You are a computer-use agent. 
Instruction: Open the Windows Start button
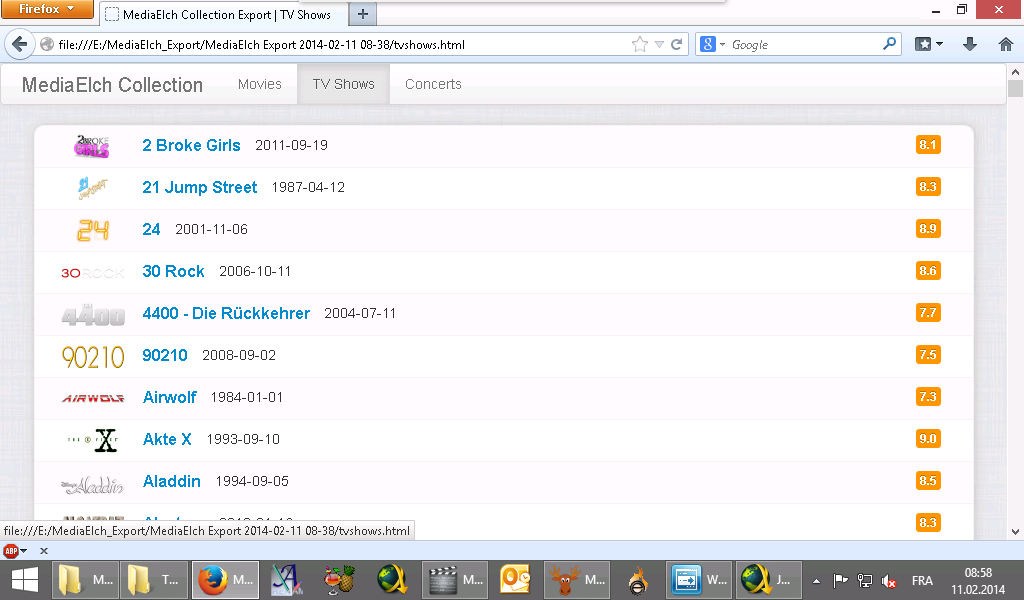coord(25,580)
